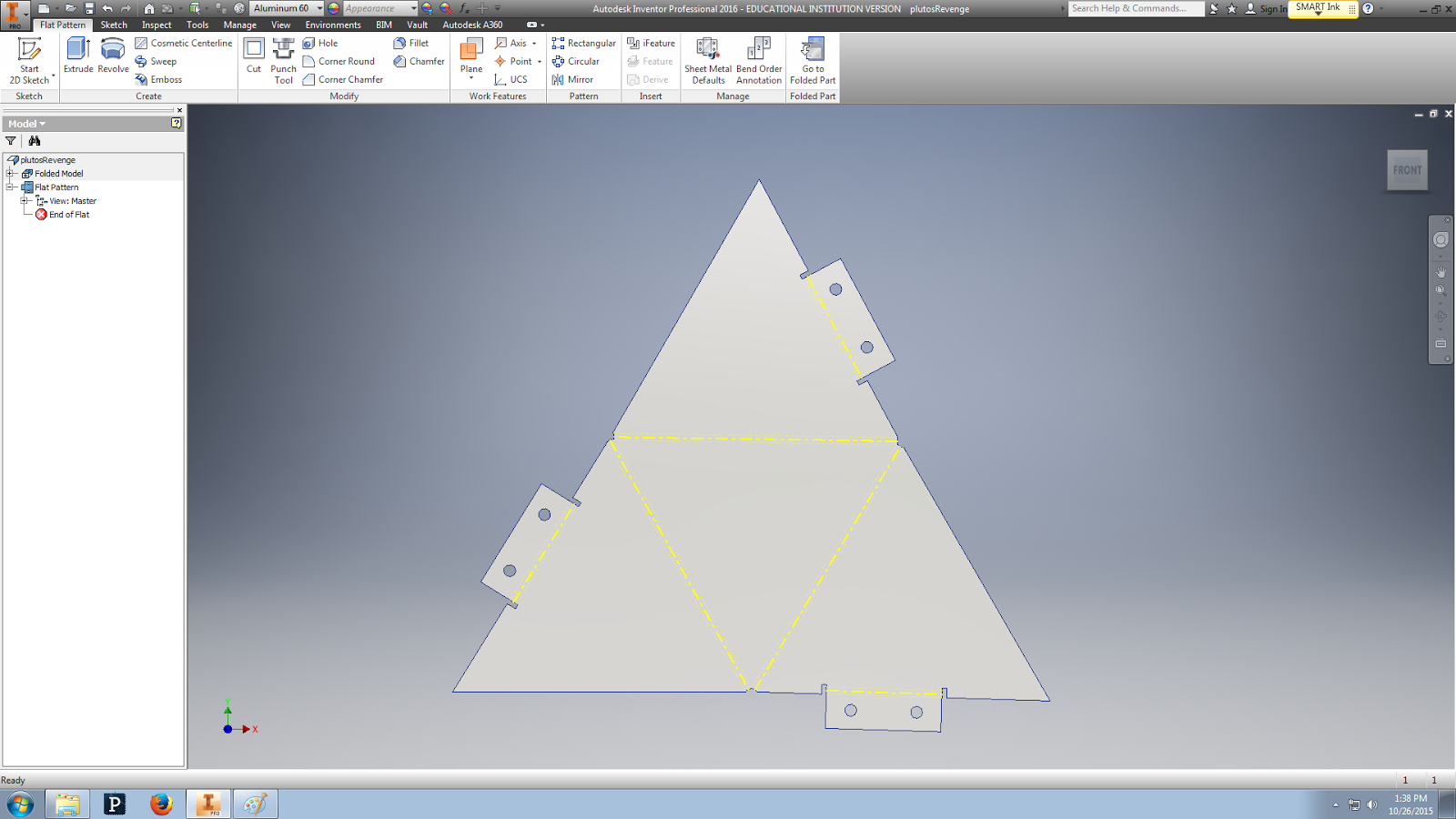The image size is (1456, 819).
Task: Open the Inspect tab
Action: click(157, 25)
